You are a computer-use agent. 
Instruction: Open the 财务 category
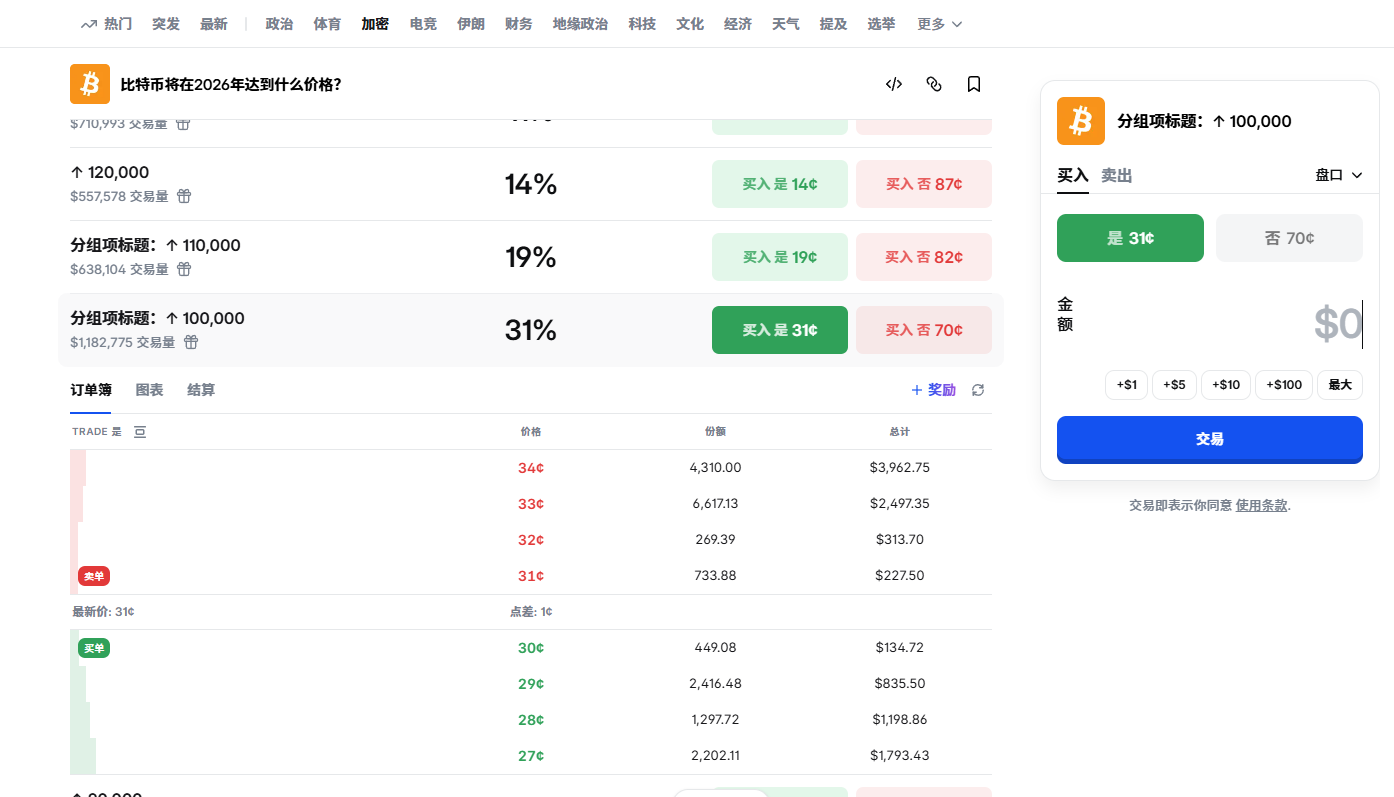point(519,24)
